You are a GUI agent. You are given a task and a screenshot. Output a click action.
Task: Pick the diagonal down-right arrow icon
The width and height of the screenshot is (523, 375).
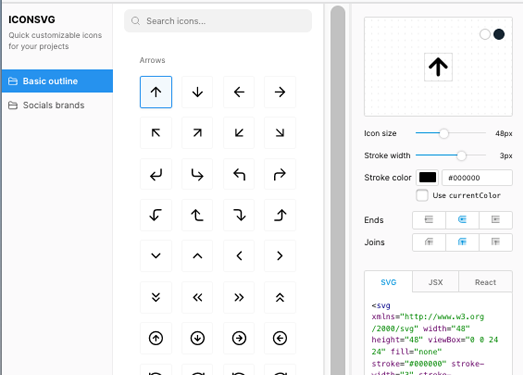pos(280,133)
